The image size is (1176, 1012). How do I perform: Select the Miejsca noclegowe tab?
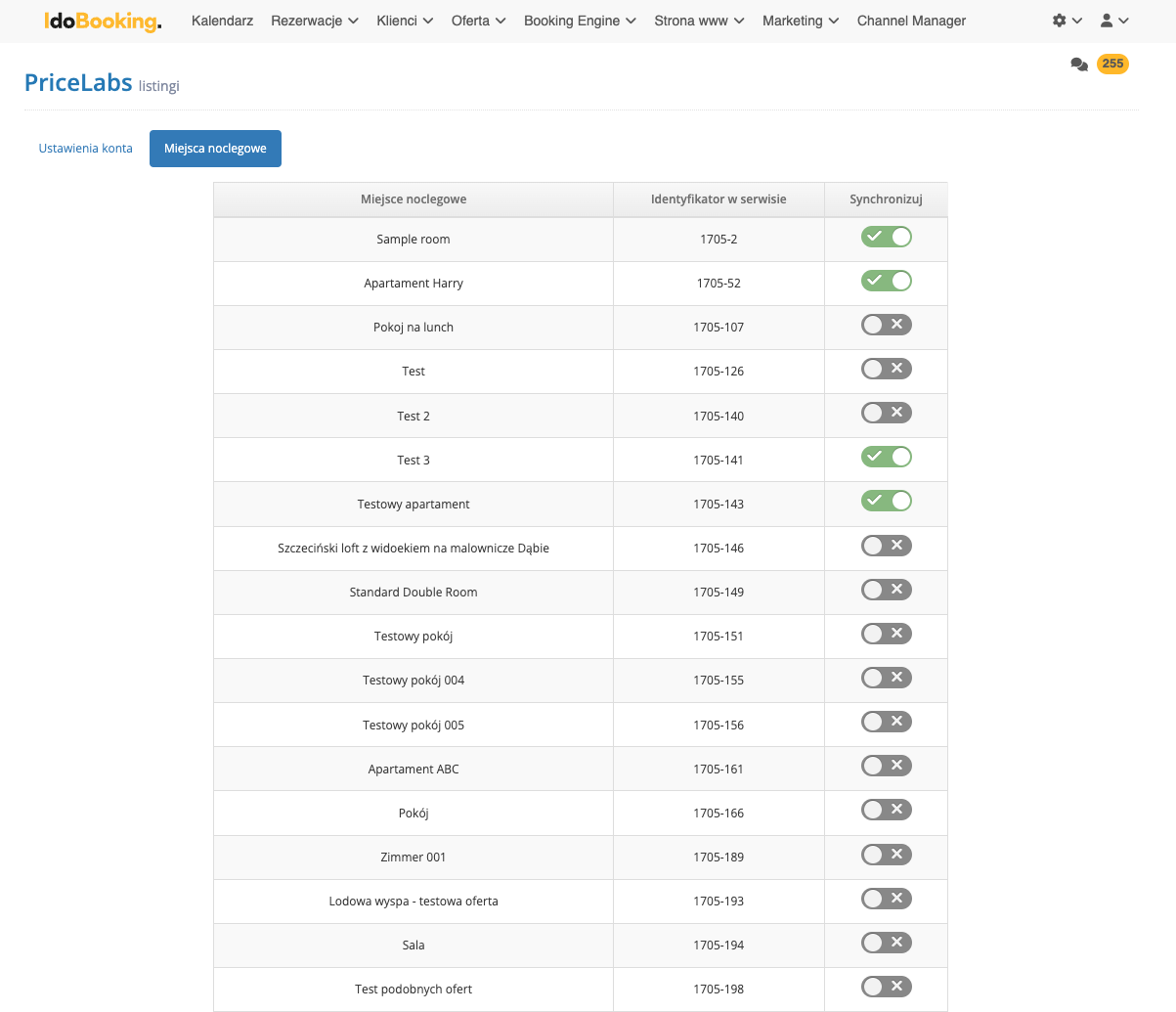(x=215, y=149)
